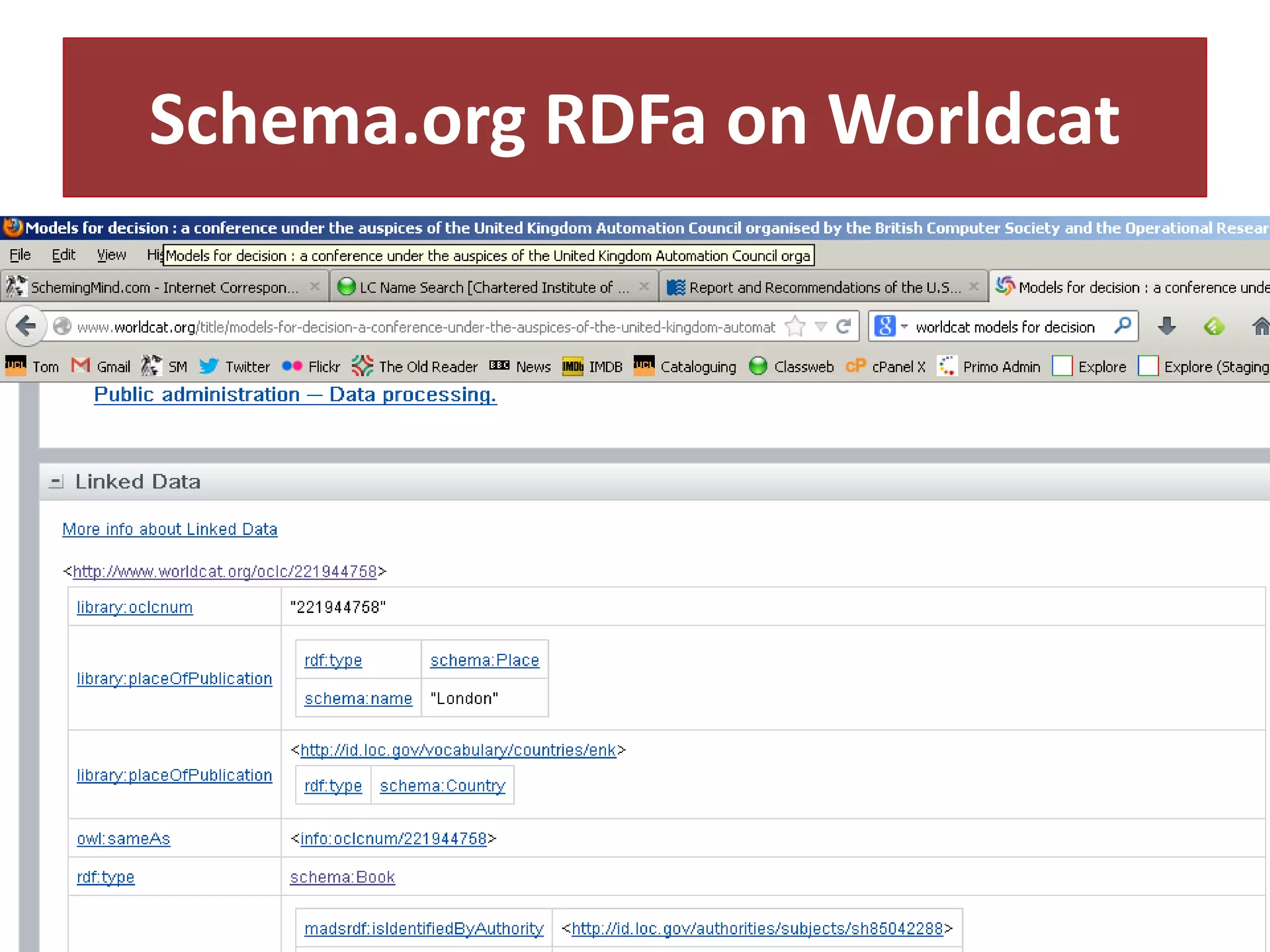Click the browser back arrow button
The image size is (1270, 952).
(x=26, y=326)
